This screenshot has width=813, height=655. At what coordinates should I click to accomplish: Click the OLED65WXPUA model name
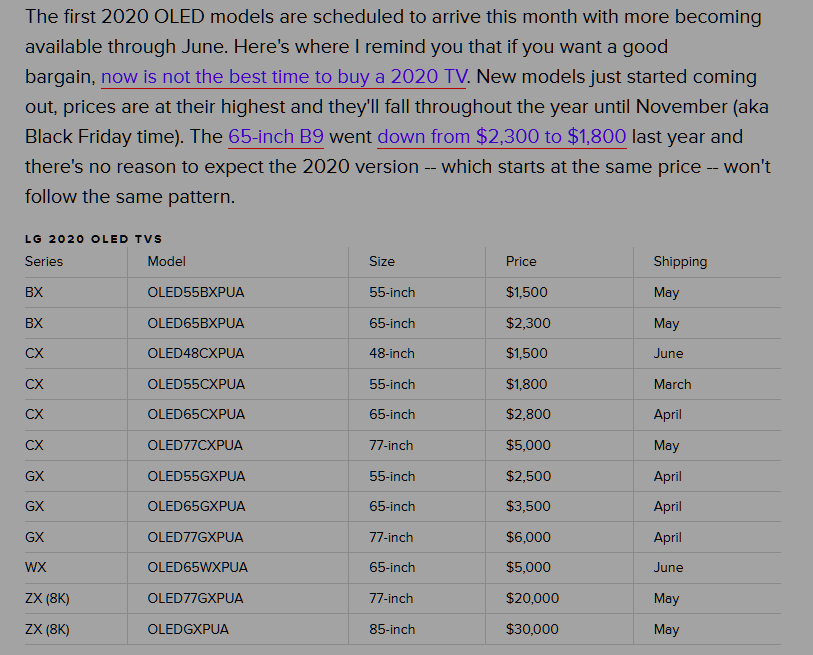197,567
